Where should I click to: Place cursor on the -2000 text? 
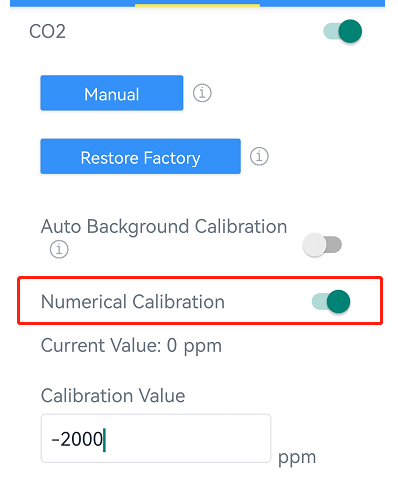click(x=77, y=439)
